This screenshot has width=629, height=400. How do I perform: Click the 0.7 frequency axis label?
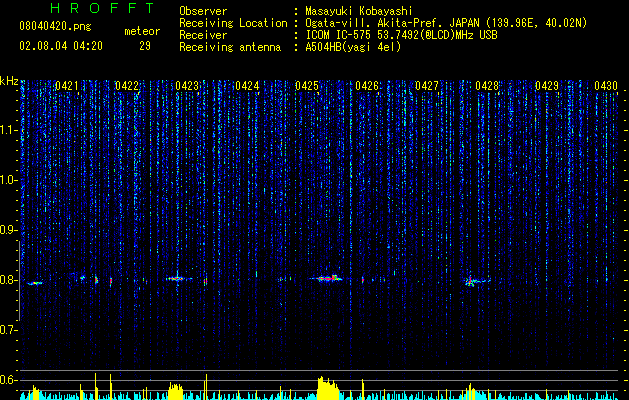click(x=9, y=330)
